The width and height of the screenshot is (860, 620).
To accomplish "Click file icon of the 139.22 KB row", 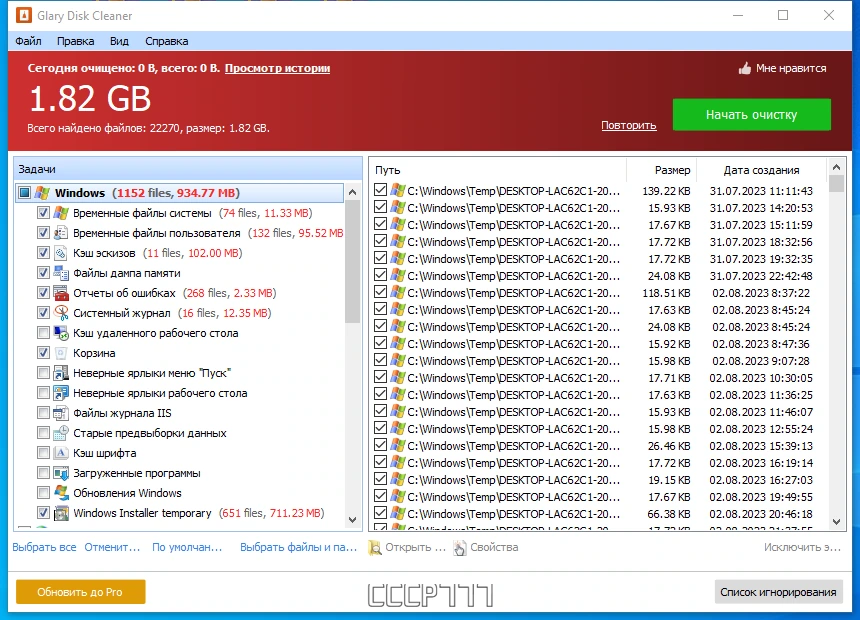I will coord(398,190).
